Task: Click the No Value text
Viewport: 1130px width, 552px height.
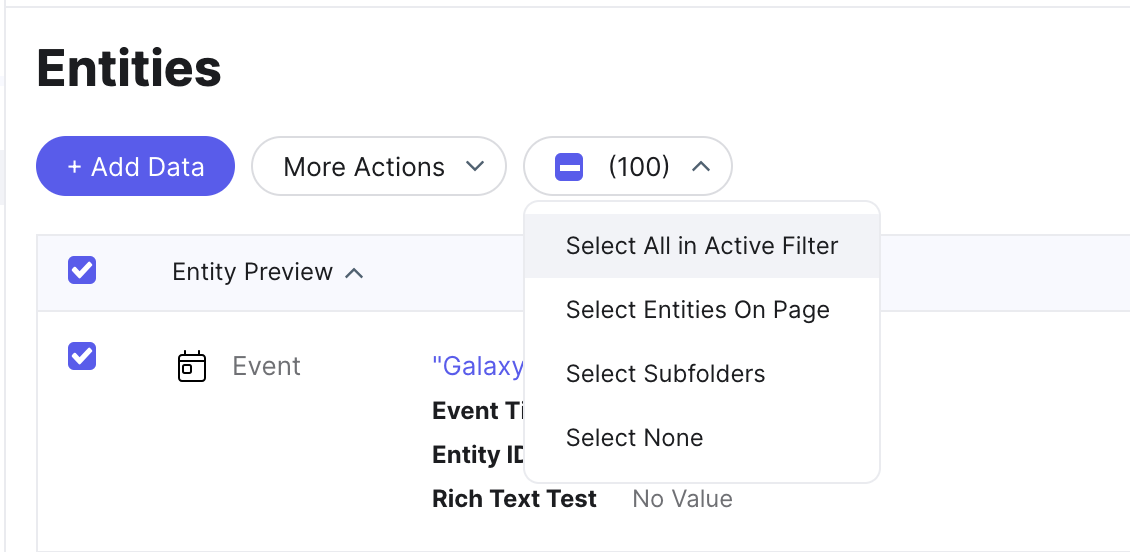Action: coord(682,499)
